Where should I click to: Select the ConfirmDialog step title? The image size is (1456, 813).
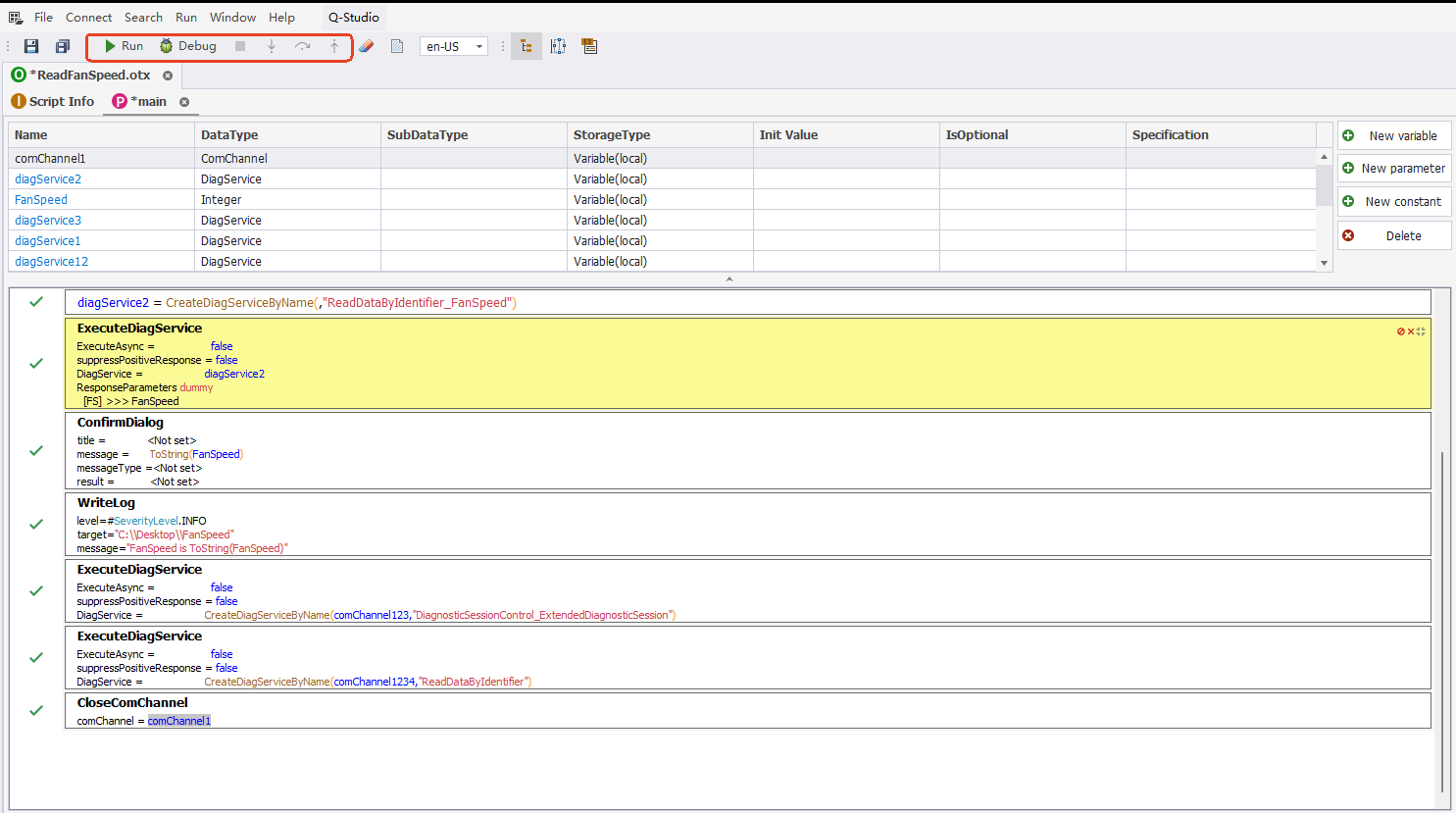click(121, 423)
